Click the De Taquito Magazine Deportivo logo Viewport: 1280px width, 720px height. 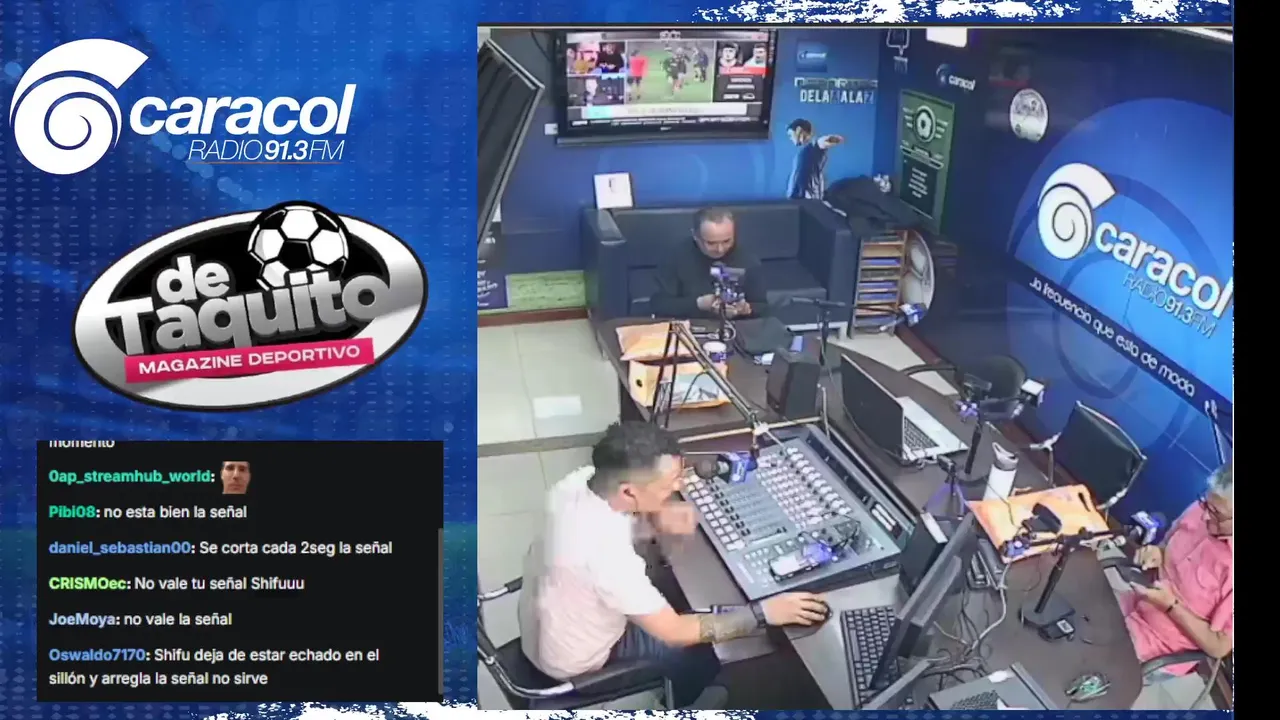pos(250,304)
